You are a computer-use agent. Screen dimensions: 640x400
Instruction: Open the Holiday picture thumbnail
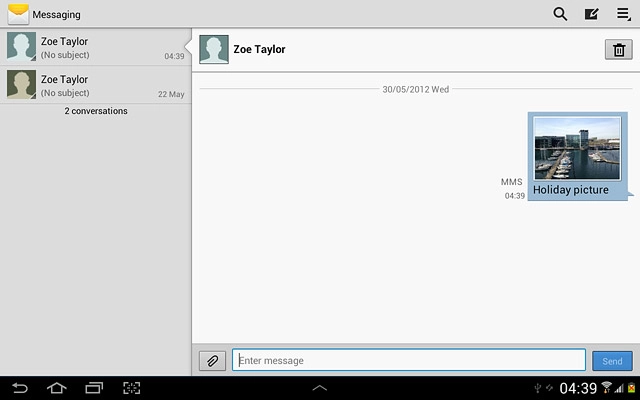(x=577, y=148)
